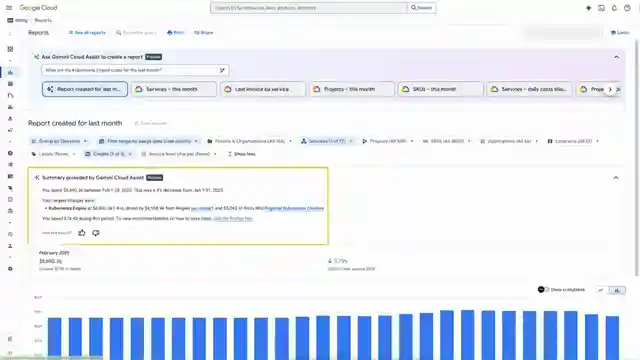Open the FinOps hub link in summary
Screen dimensions: 640x360
click(233, 218)
